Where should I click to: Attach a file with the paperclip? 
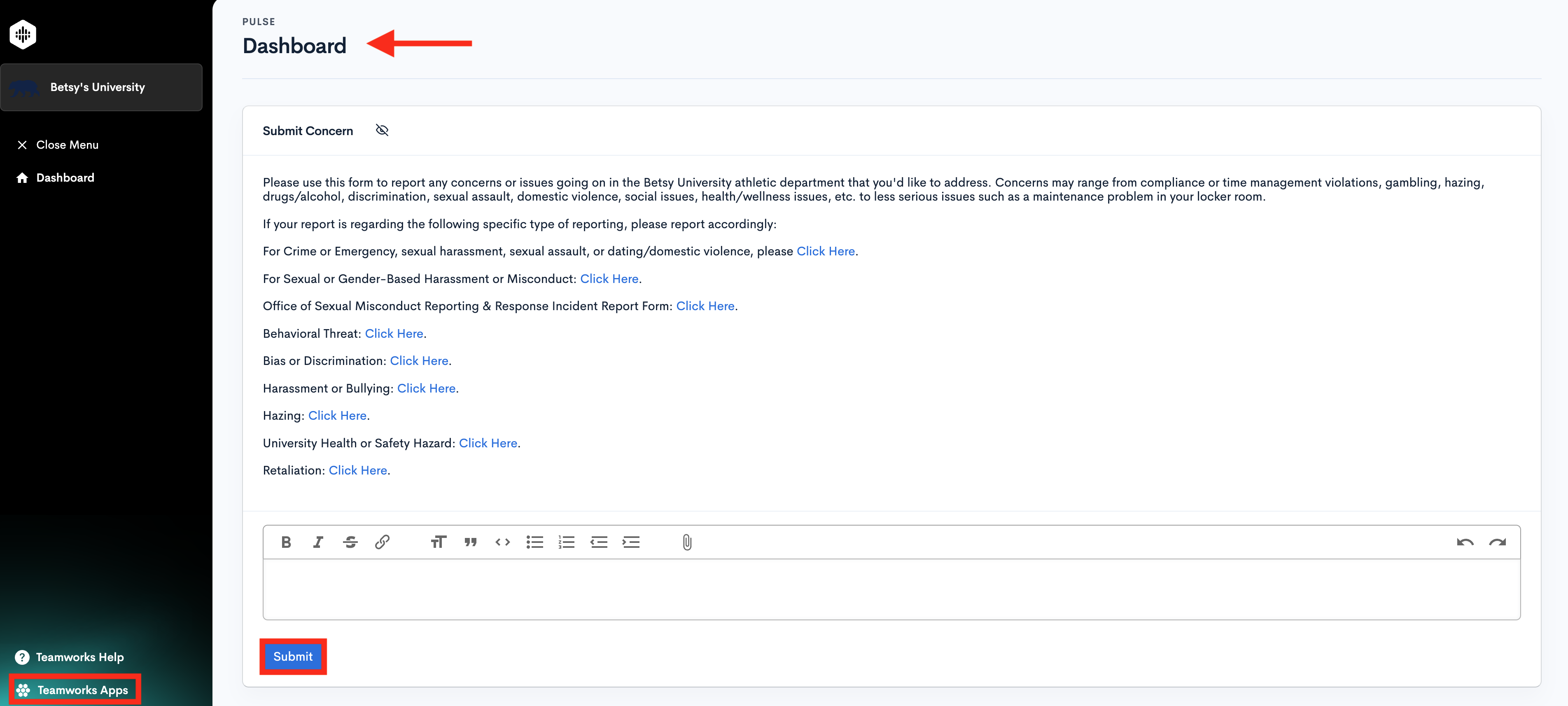point(686,542)
